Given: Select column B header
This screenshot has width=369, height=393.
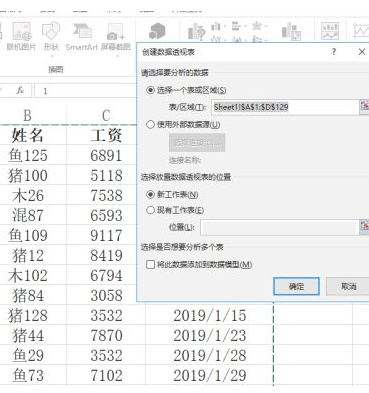Looking at the screenshot, I should click(x=28, y=115).
